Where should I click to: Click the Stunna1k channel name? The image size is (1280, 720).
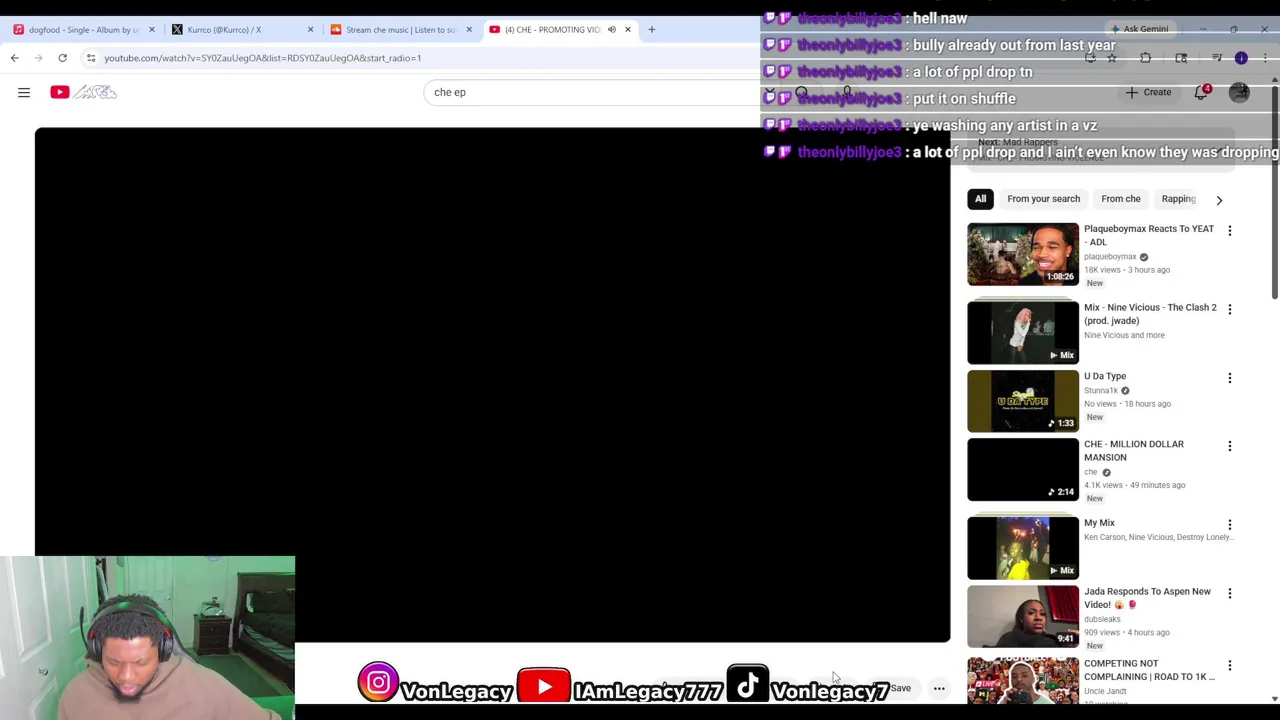tap(1101, 391)
